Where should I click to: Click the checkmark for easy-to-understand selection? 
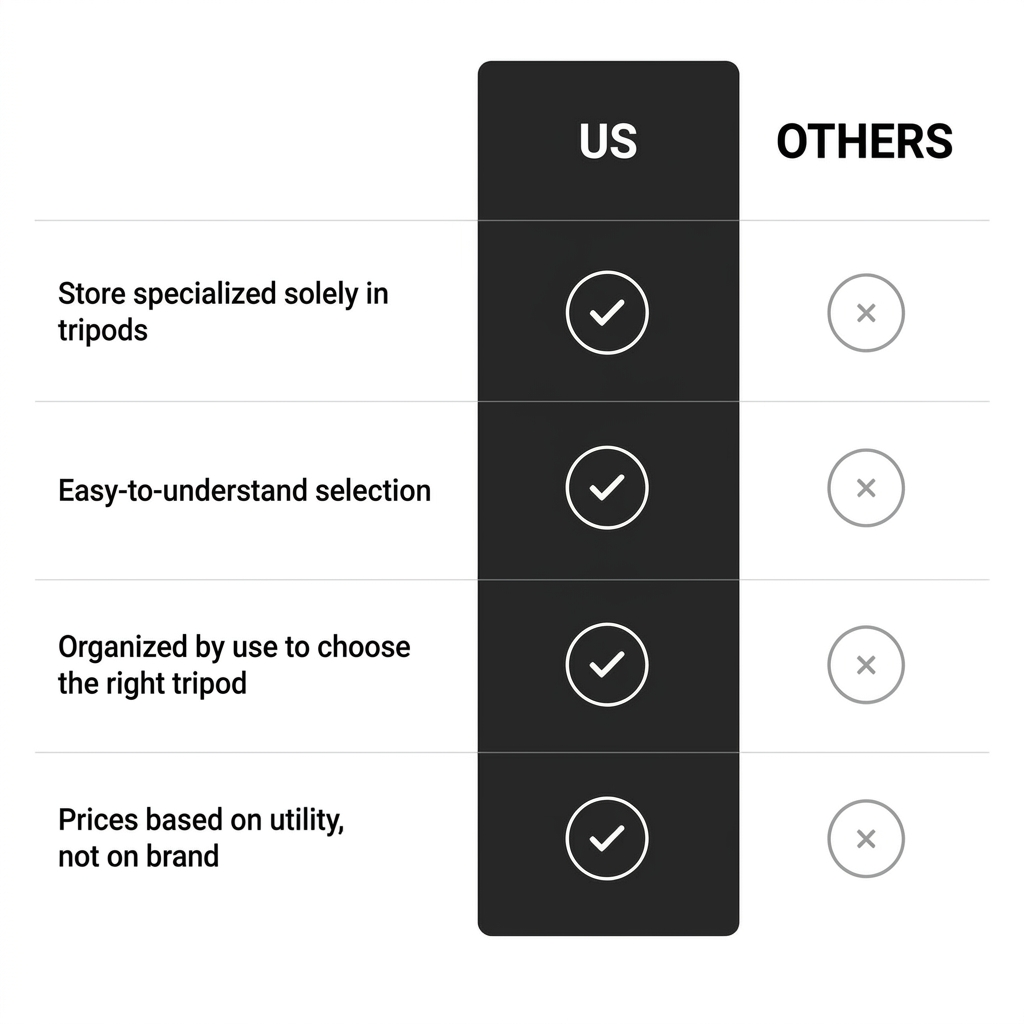point(607,488)
